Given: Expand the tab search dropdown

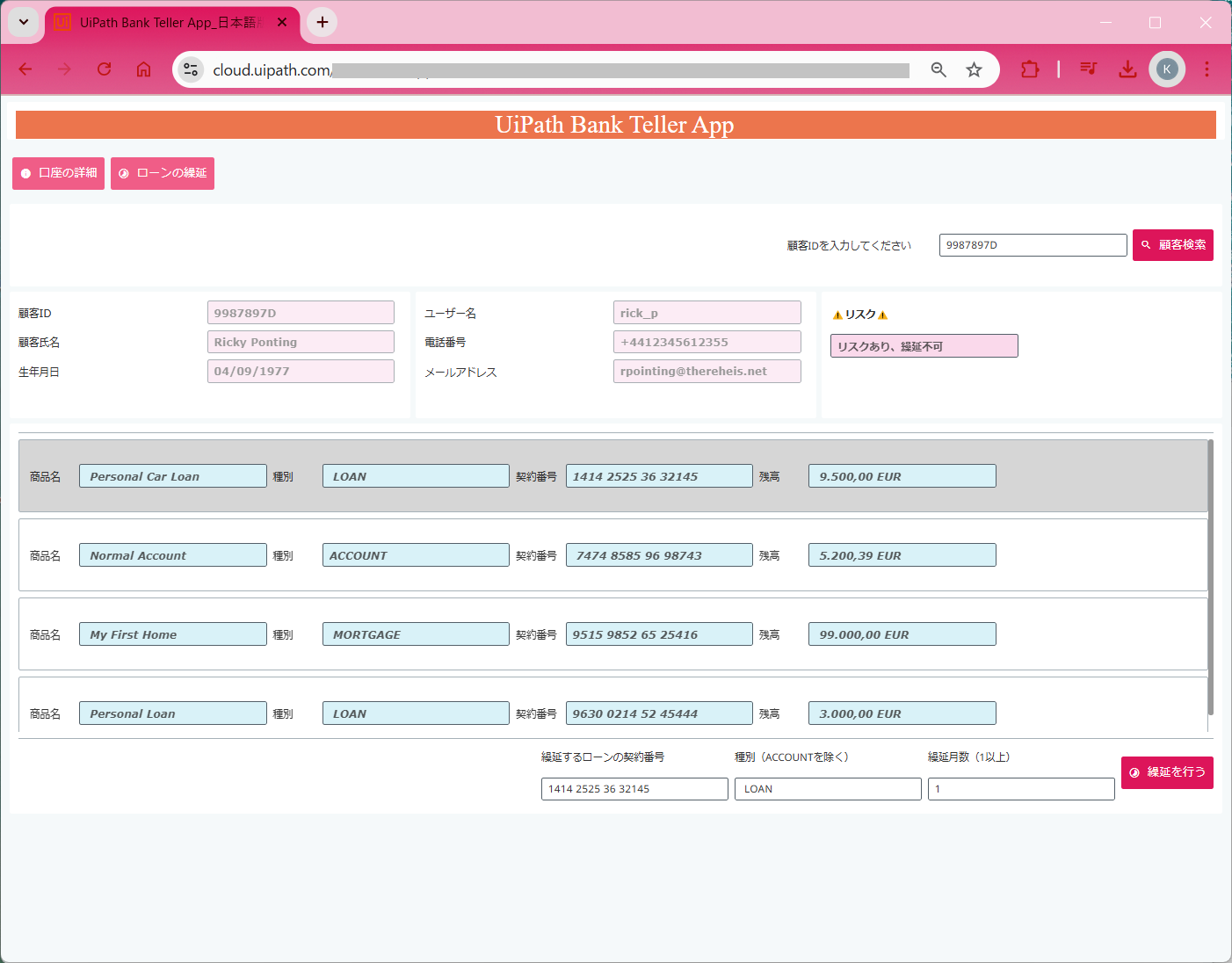Looking at the screenshot, I should (x=24, y=22).
